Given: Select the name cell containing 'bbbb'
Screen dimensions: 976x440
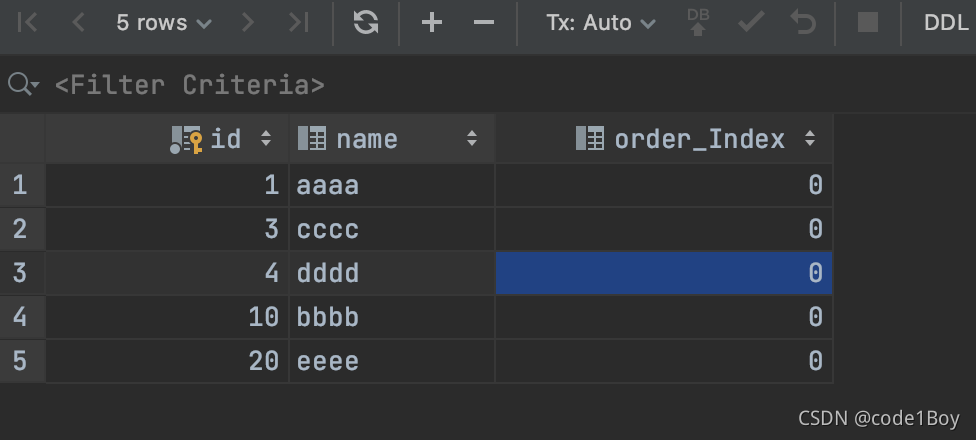Looking at the screenshot, I should pyautogui.click(x=390, y=317).
